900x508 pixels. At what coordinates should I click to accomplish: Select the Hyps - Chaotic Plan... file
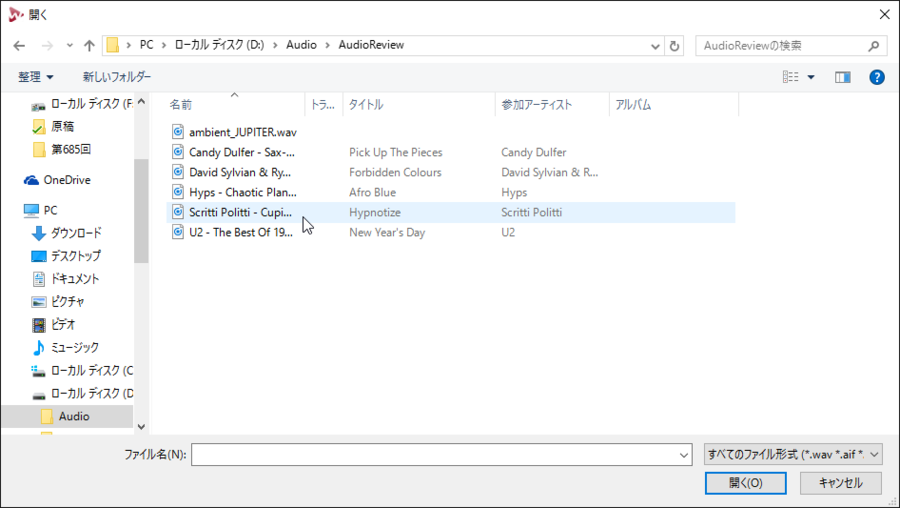click(x=243, y=192)
